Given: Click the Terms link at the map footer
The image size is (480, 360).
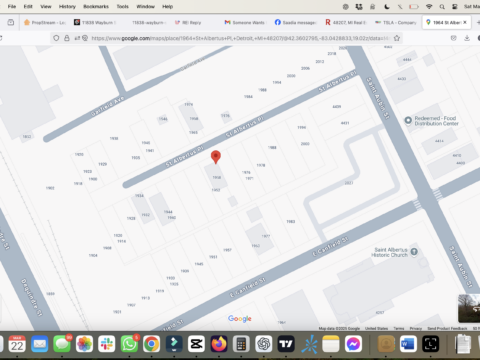Looking at the screenshot, I should click(399, 328).
